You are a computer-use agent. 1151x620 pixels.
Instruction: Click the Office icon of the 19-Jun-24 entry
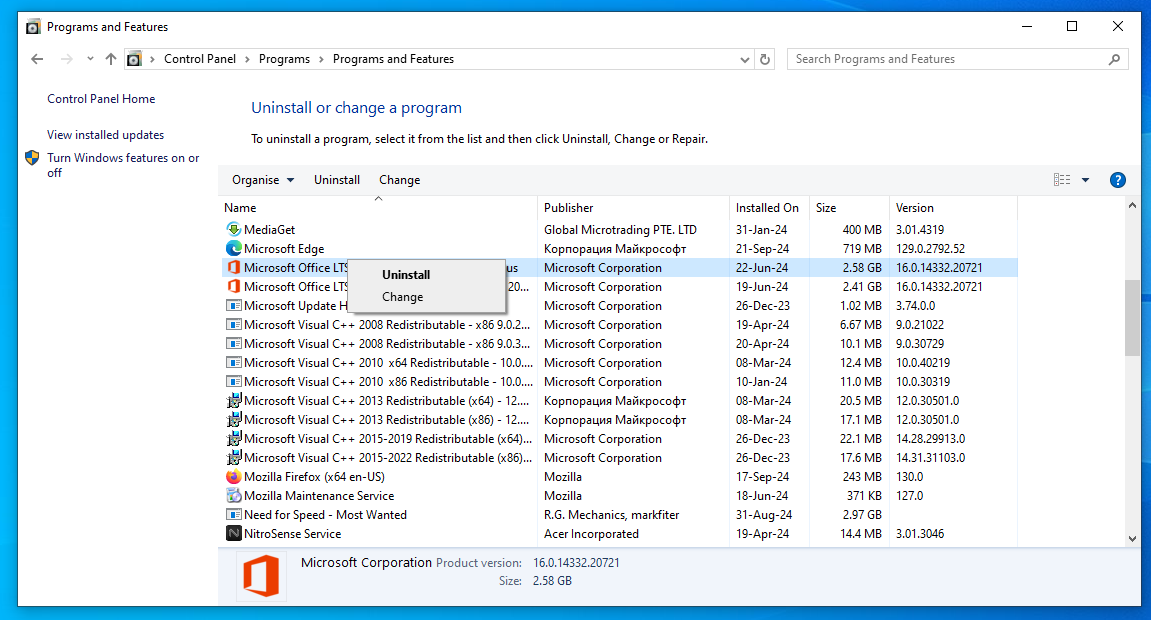point(233,287)
